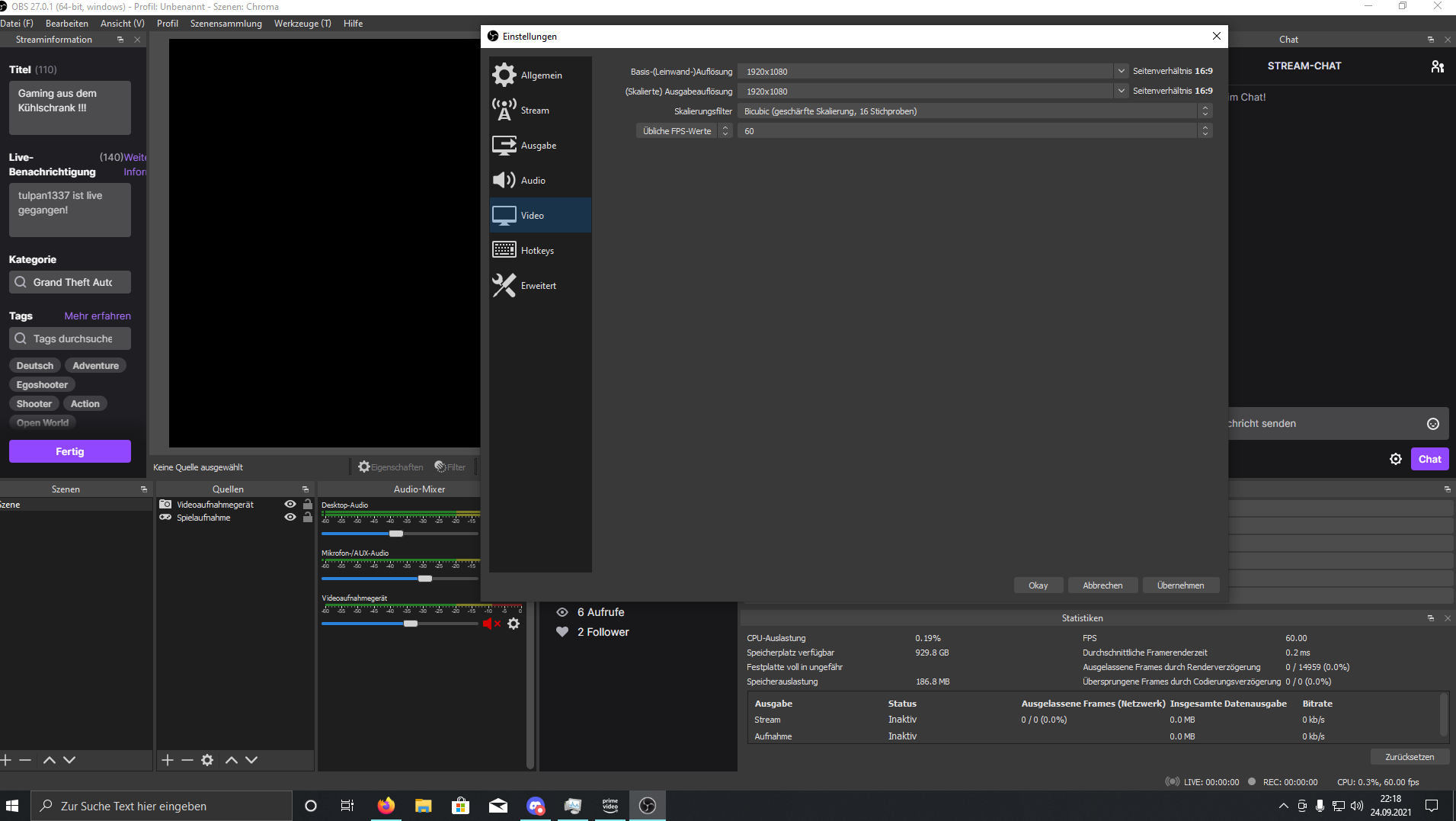
Task: Toggle visibility of the Spielaufnahme source
Action: (290, 517)
